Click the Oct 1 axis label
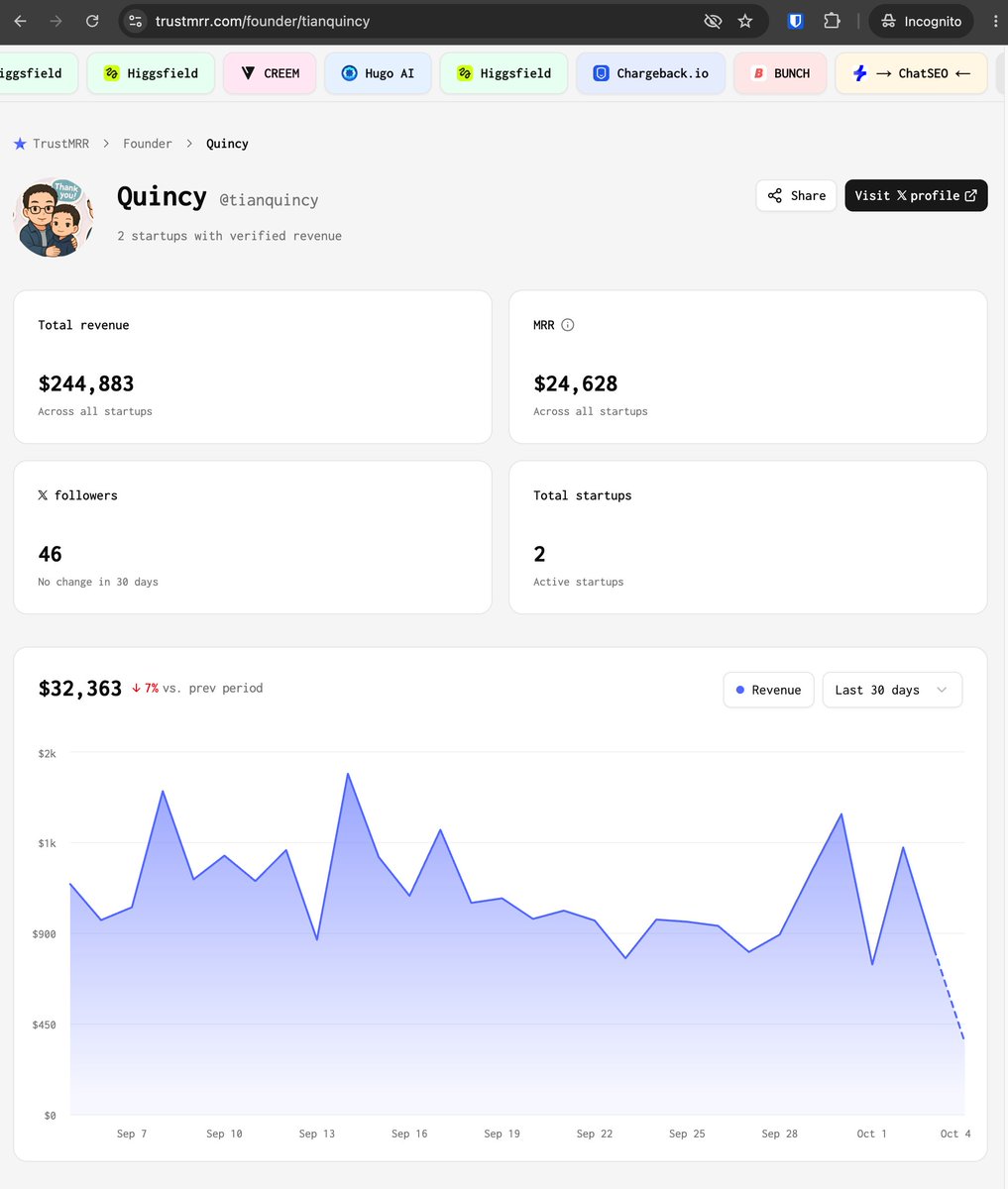1008x1189 pixels. (872, 1134)
